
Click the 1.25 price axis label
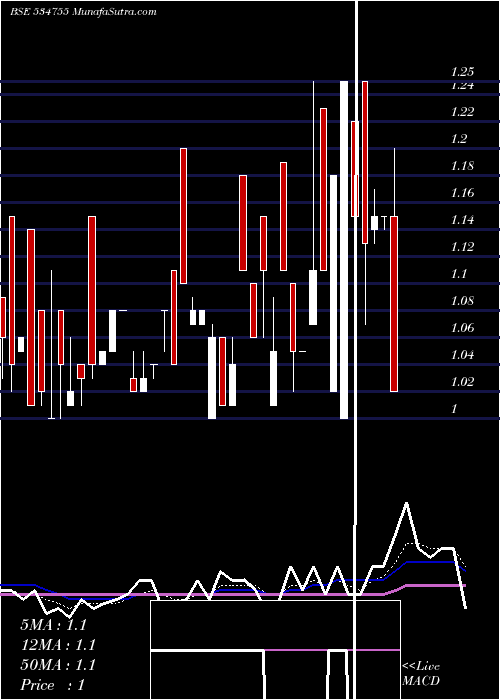click(462, 71)
